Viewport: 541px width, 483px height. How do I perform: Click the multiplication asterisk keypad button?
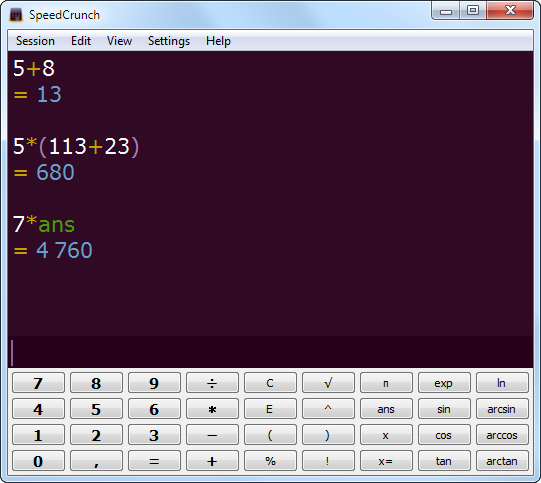(212, 409)
